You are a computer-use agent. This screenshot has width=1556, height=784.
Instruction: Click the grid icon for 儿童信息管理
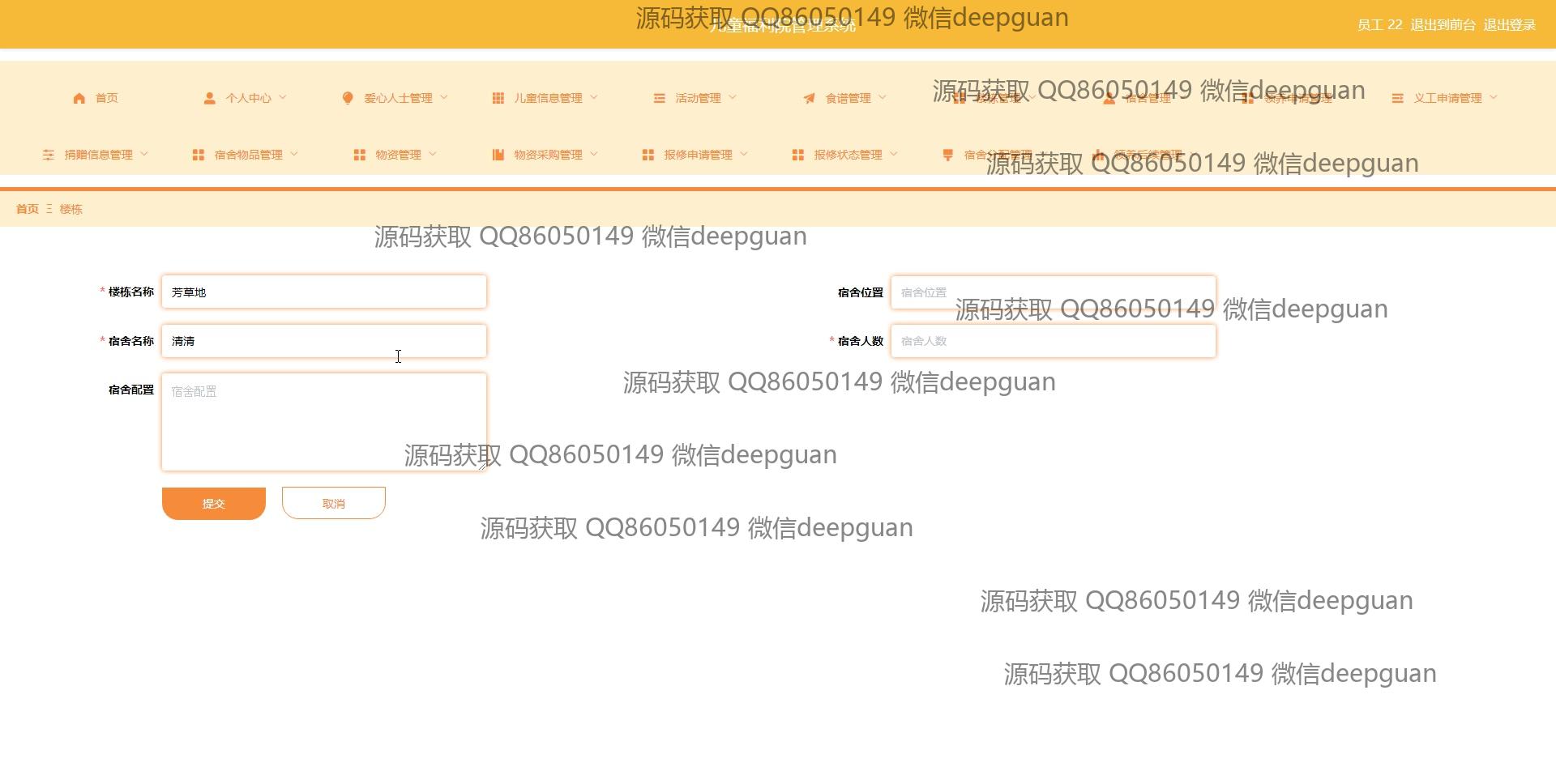(498, 98)
